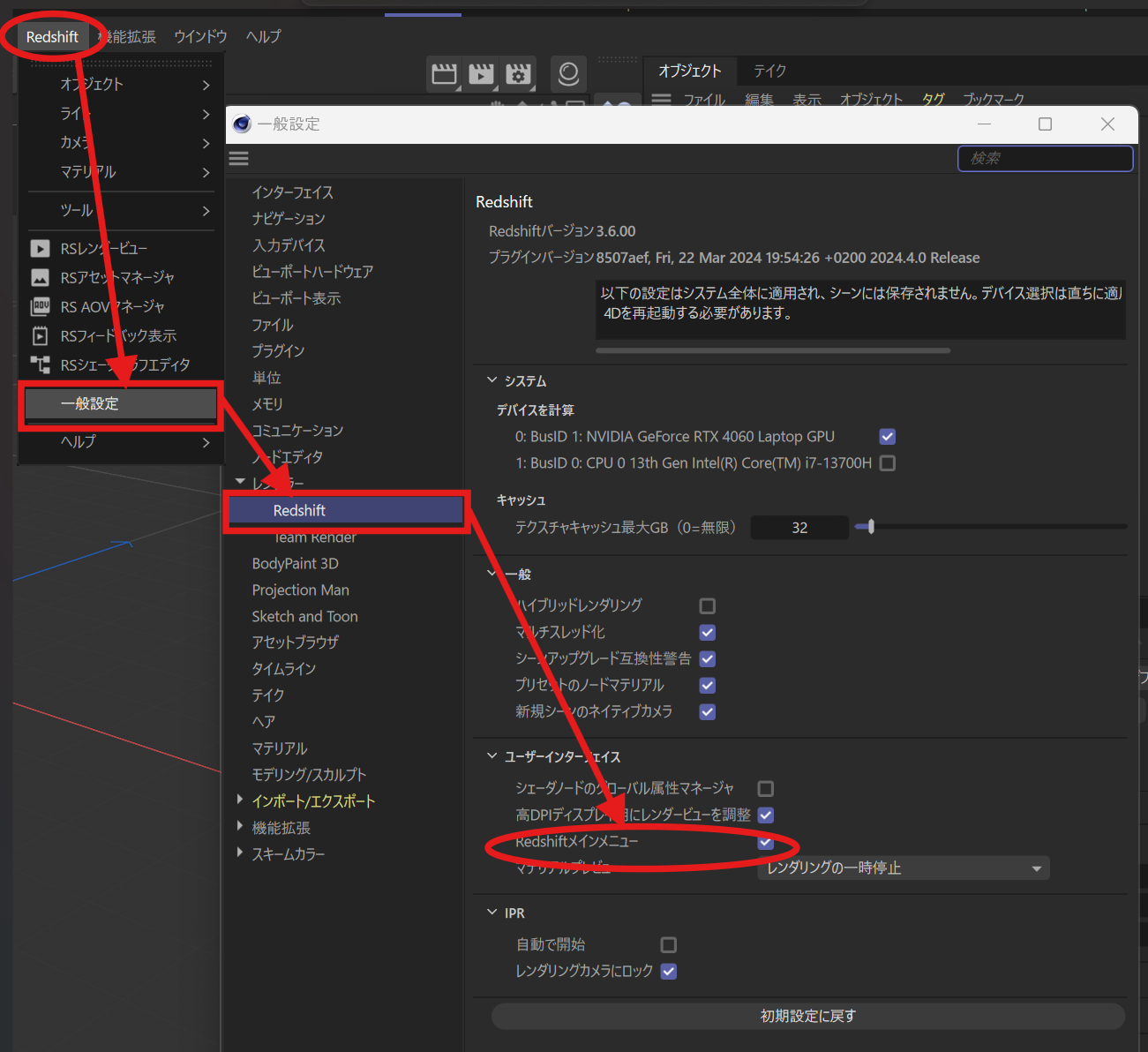Disable マルチスレッド化
The height and width of the screenshot is (1052, 1148).
click(x=707, y=632)
